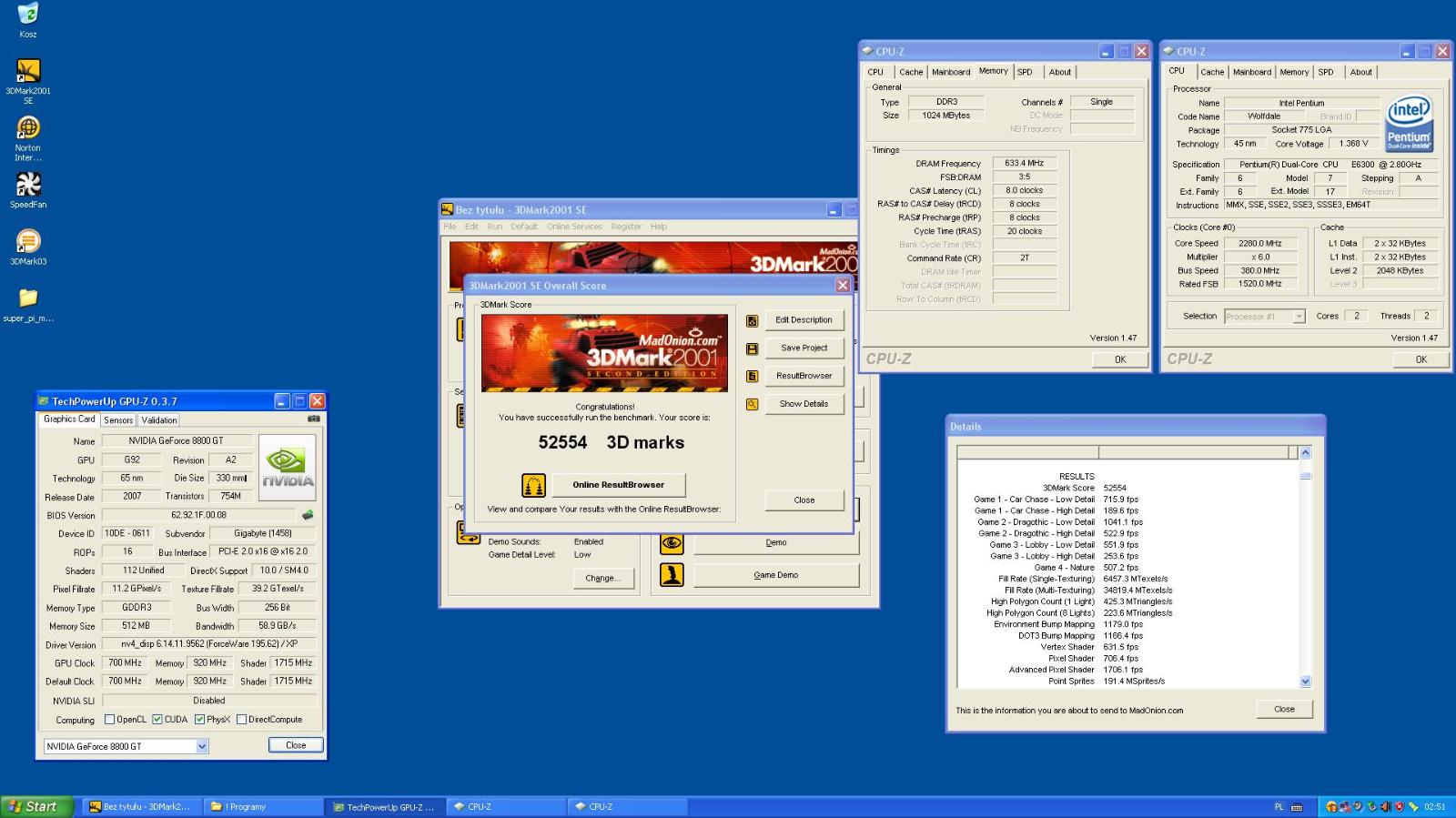Open the Kosz recycle bin desktop icon

28,15
